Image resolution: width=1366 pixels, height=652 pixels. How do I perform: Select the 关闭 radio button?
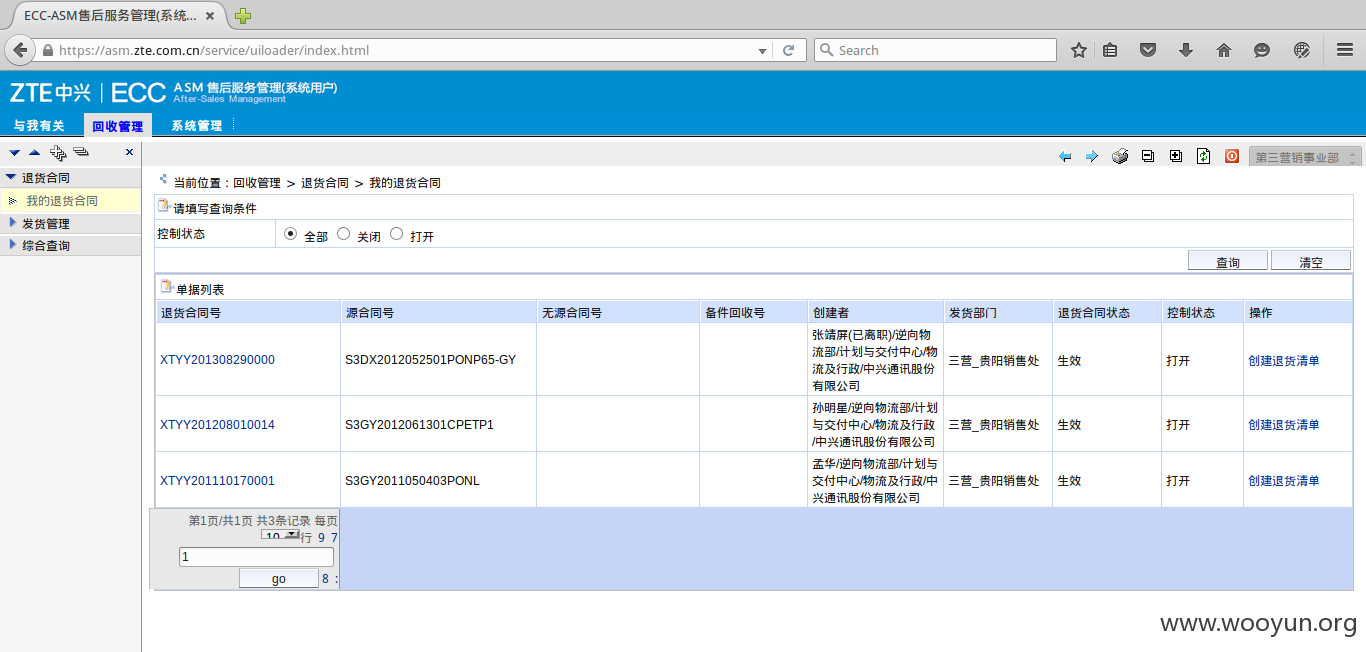[343, 234]
